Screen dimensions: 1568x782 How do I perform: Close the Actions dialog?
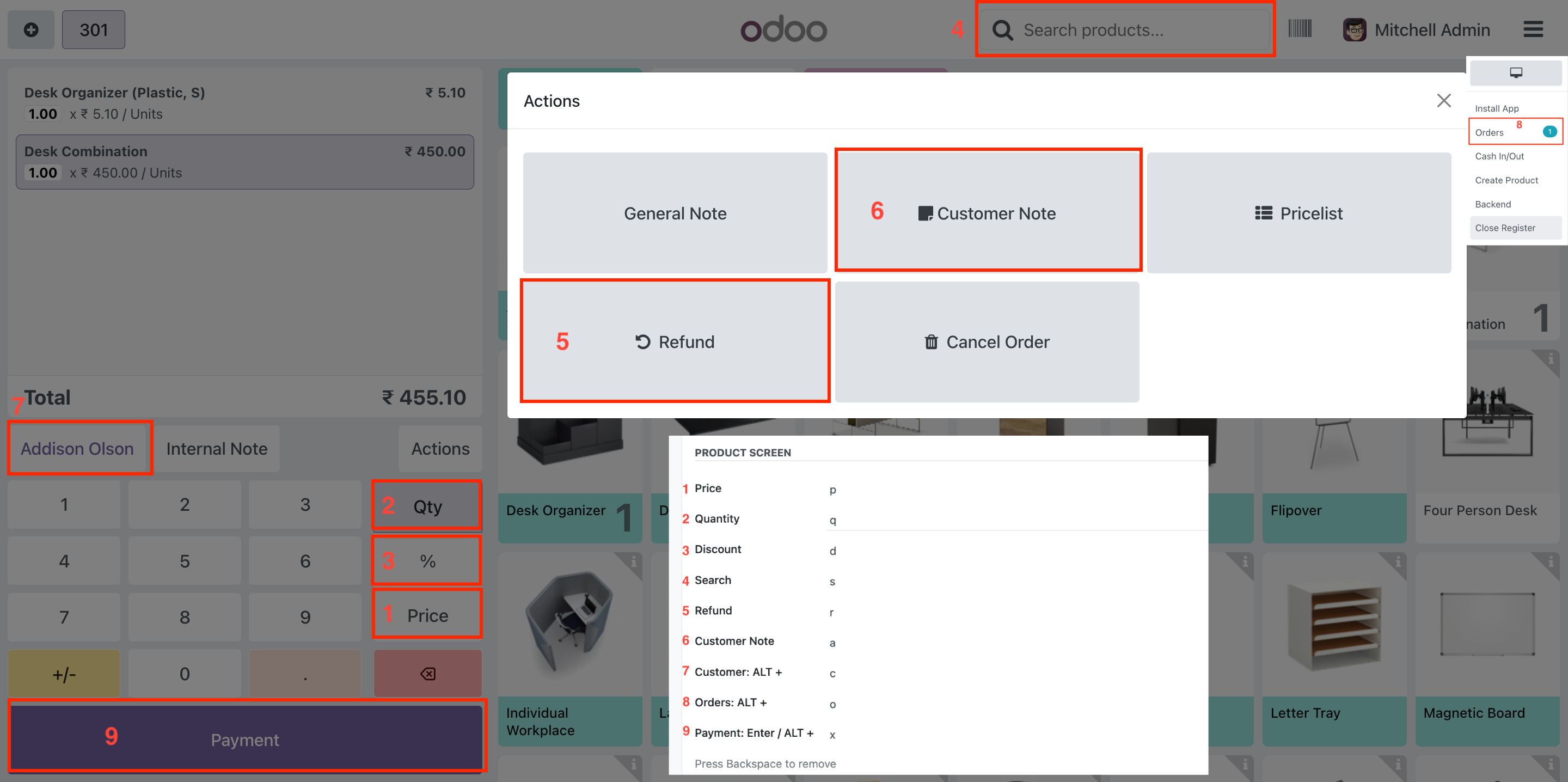1444,101
